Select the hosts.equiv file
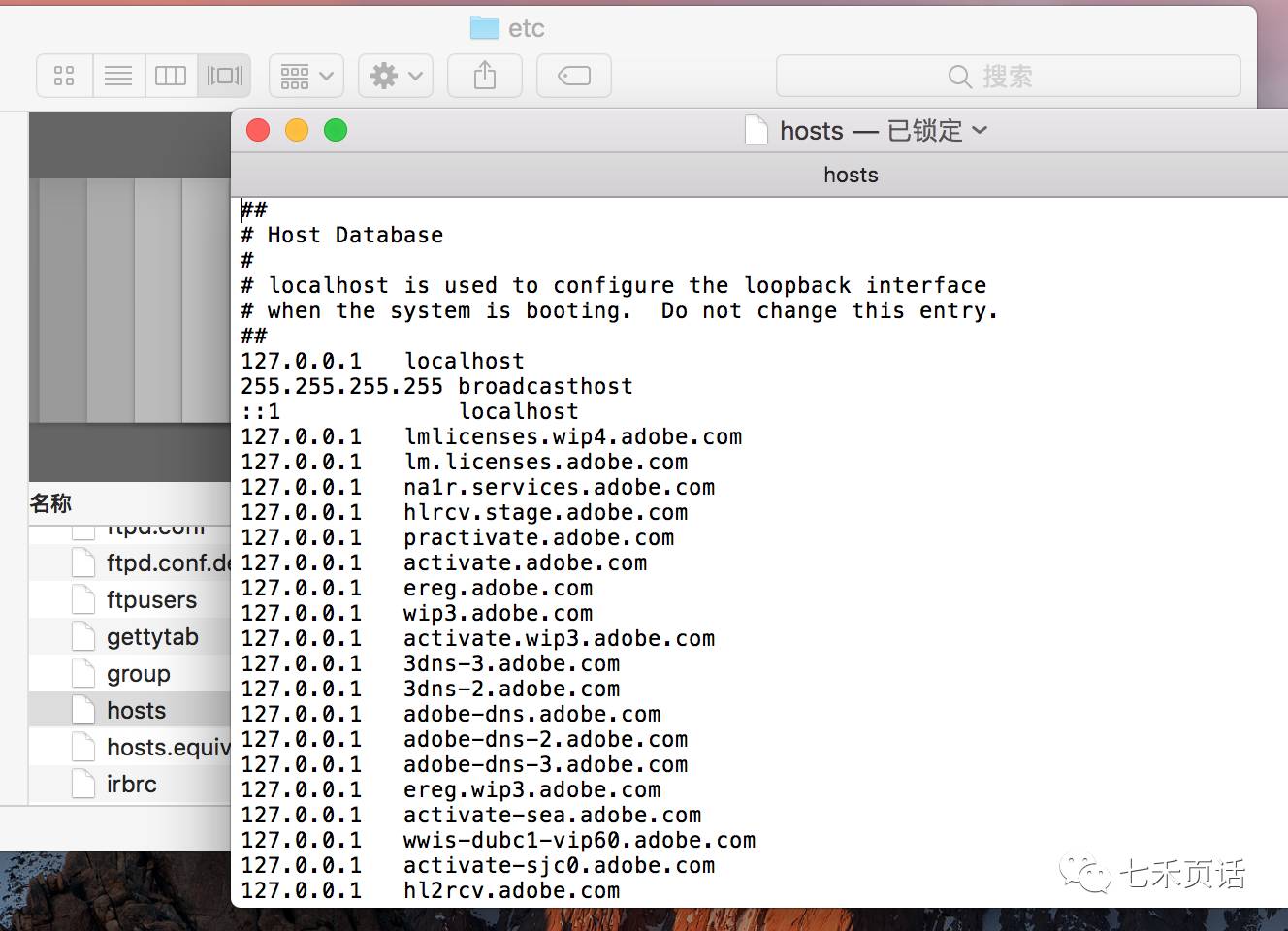 tap(130, 747)
